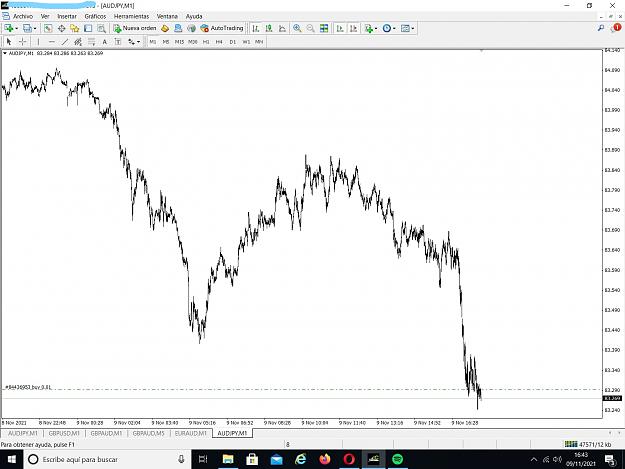The image size is (625, 469).
Task: Switch to the GBPAUD,M1 chart tab
Action: (106, 433)
